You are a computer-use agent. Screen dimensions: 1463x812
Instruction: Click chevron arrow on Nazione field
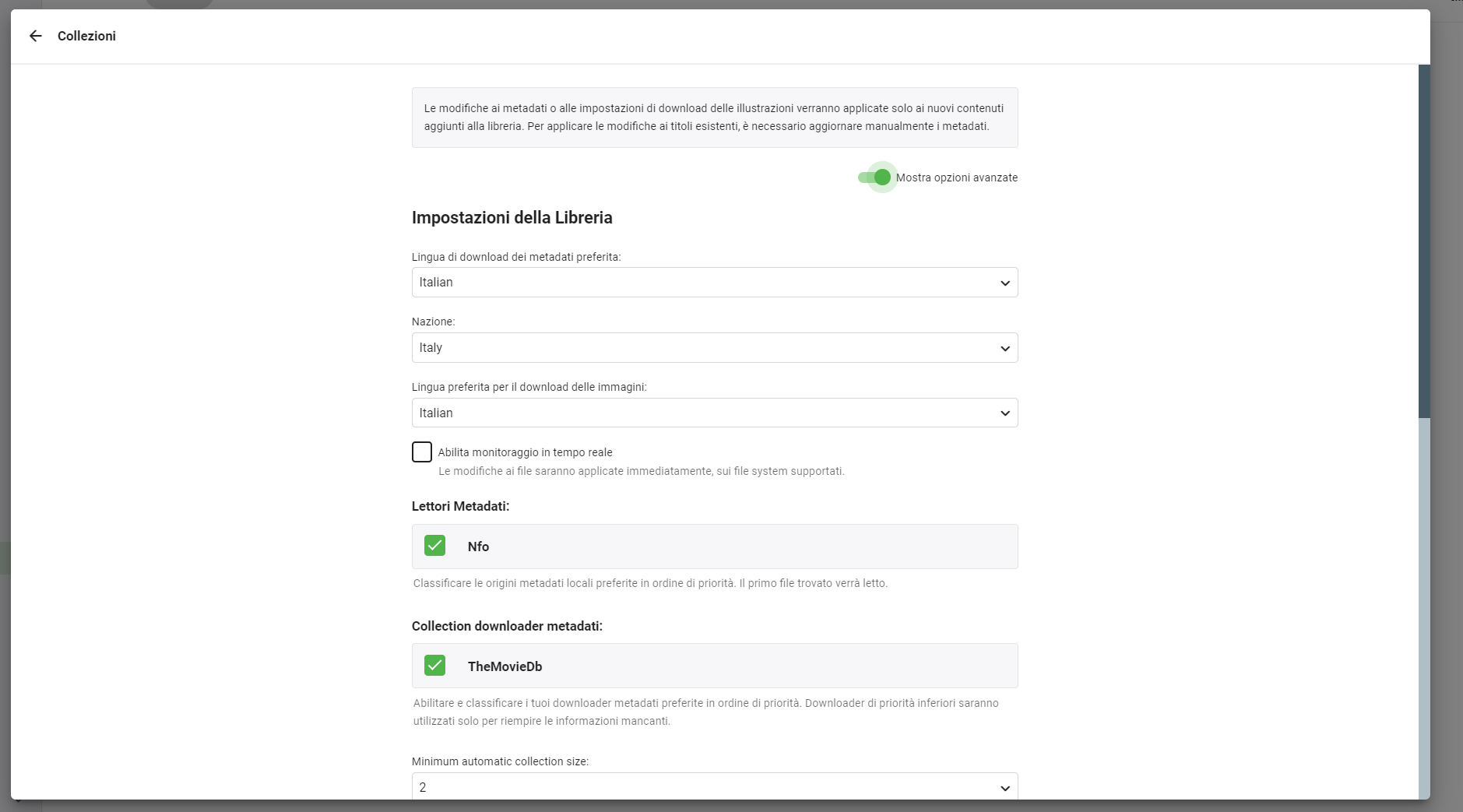coord(1004,348)
